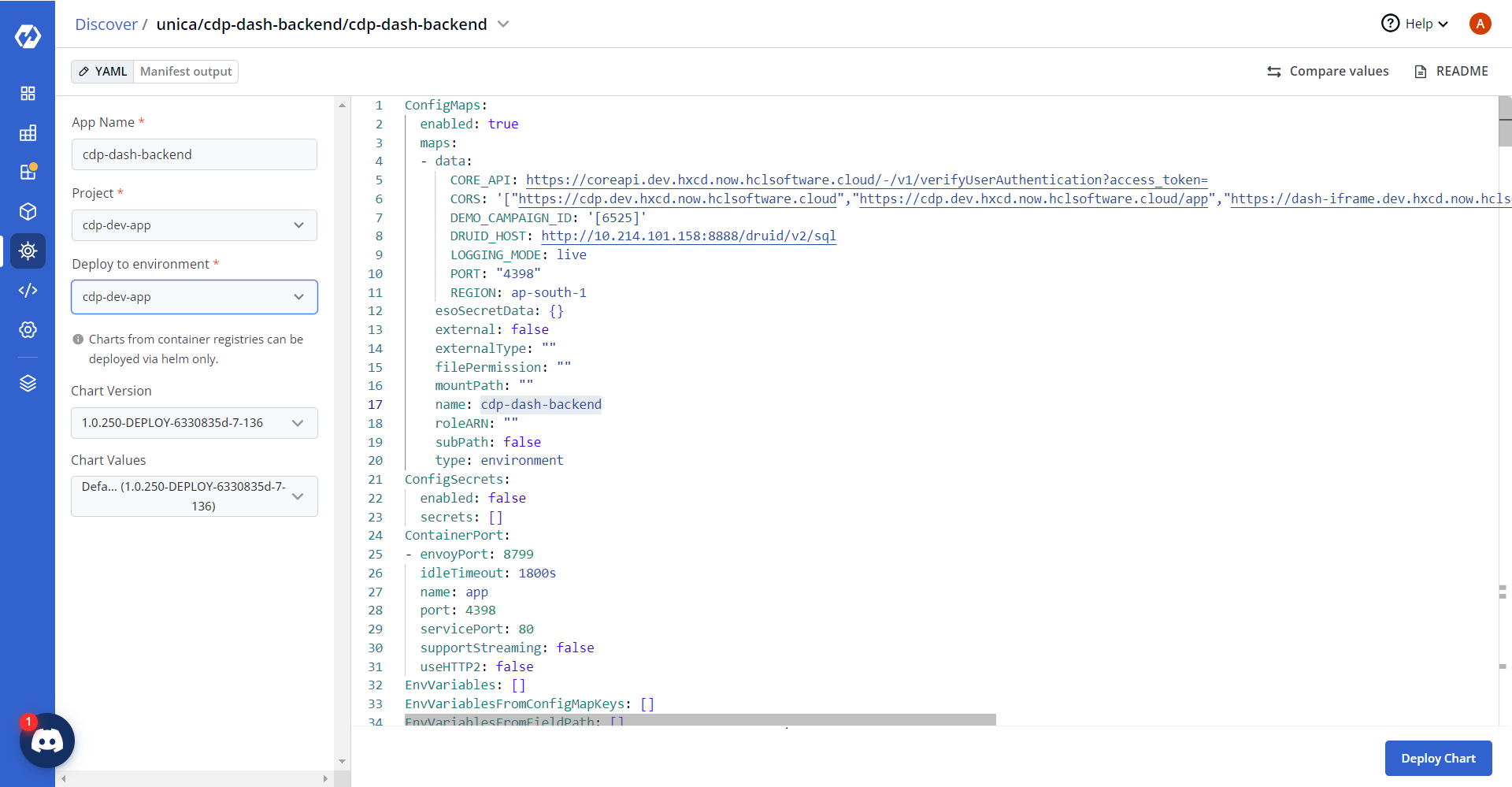Open the Discord chat bubble
This screenshot has height=787, width=1512.
[x=47, y=741]
